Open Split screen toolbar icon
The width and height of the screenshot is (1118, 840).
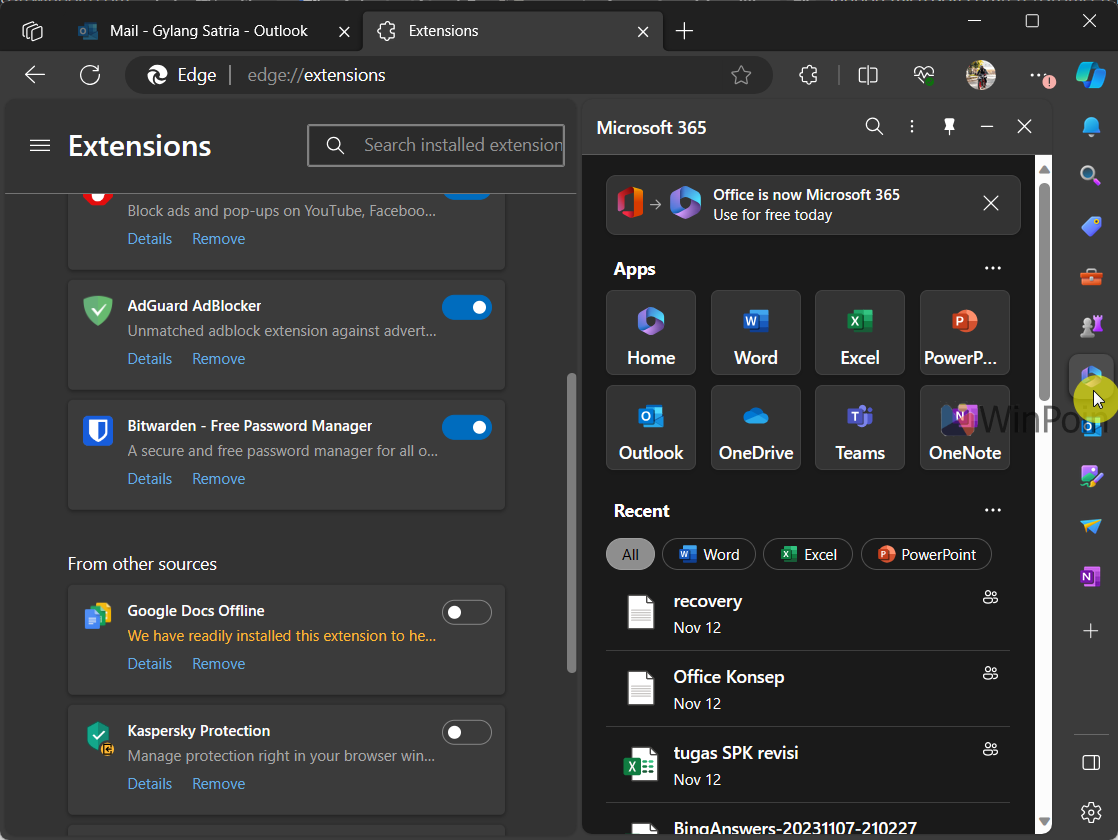pos(868,75)
